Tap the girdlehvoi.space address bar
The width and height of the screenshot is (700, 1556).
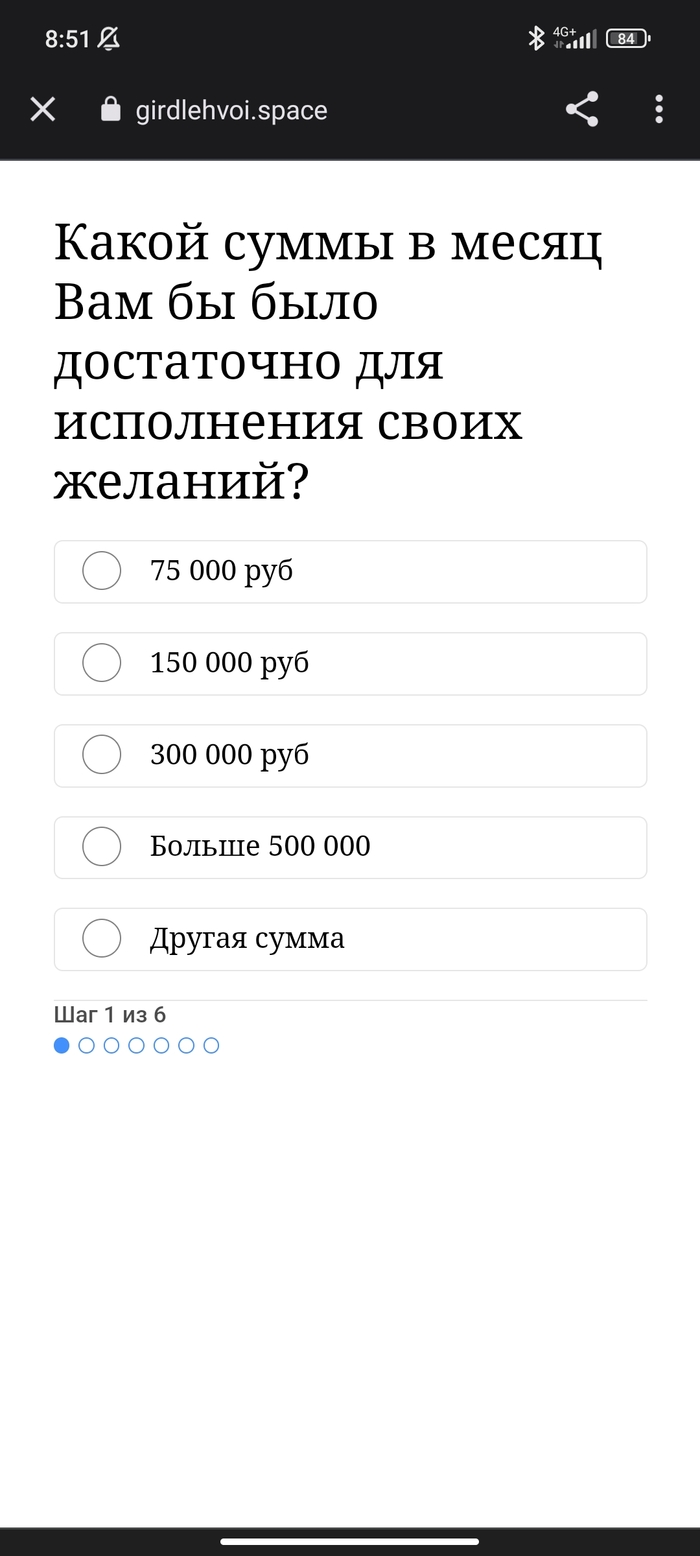click(231, 110)
